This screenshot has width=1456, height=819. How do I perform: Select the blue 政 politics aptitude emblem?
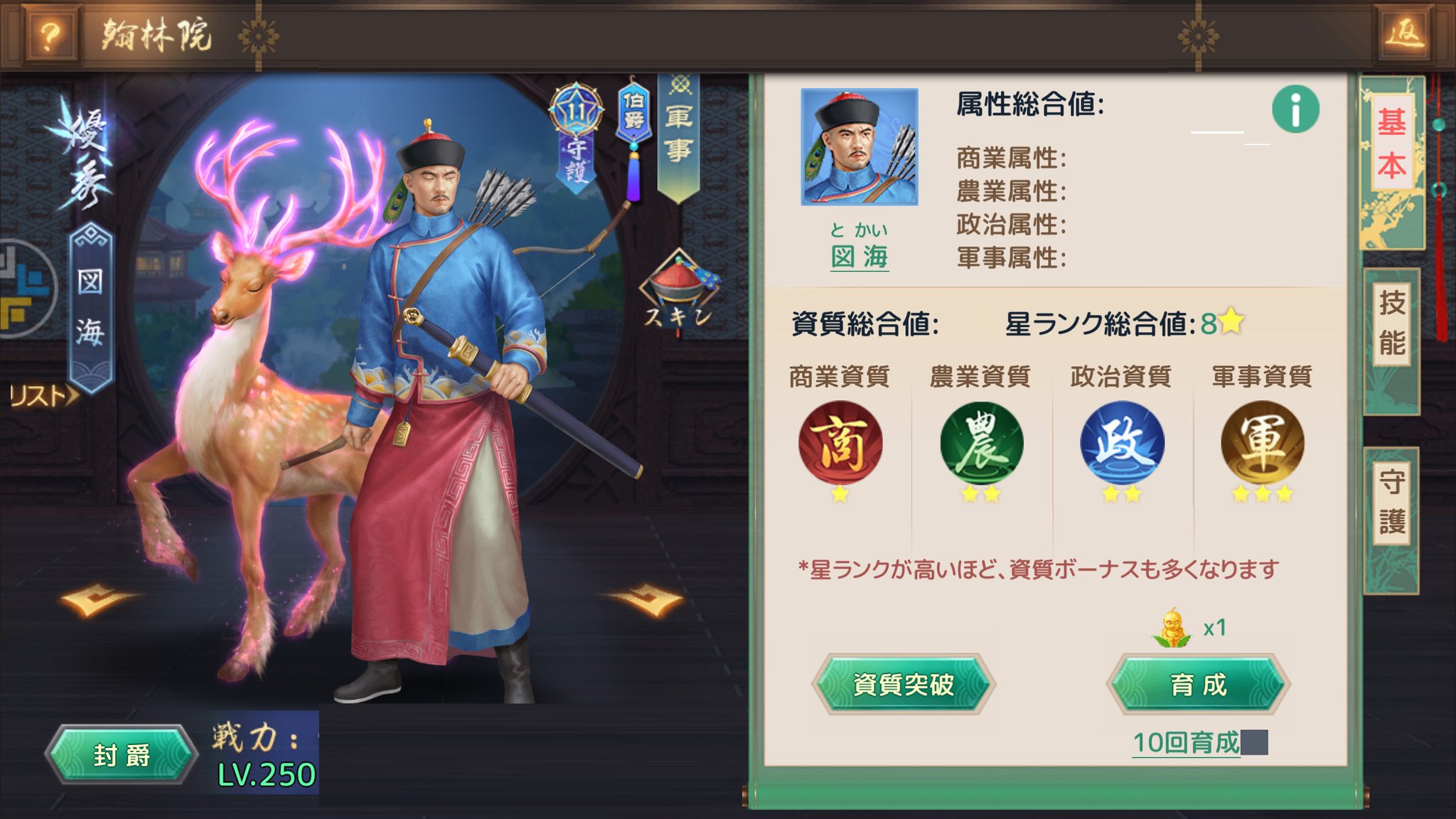(x=1122, y=444)
